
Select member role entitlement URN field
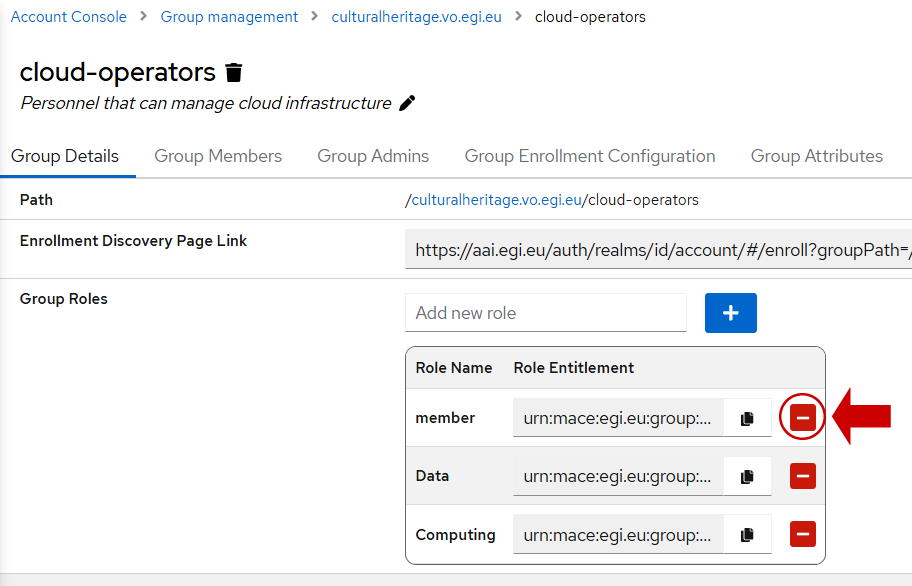click(x=618, y=418)
